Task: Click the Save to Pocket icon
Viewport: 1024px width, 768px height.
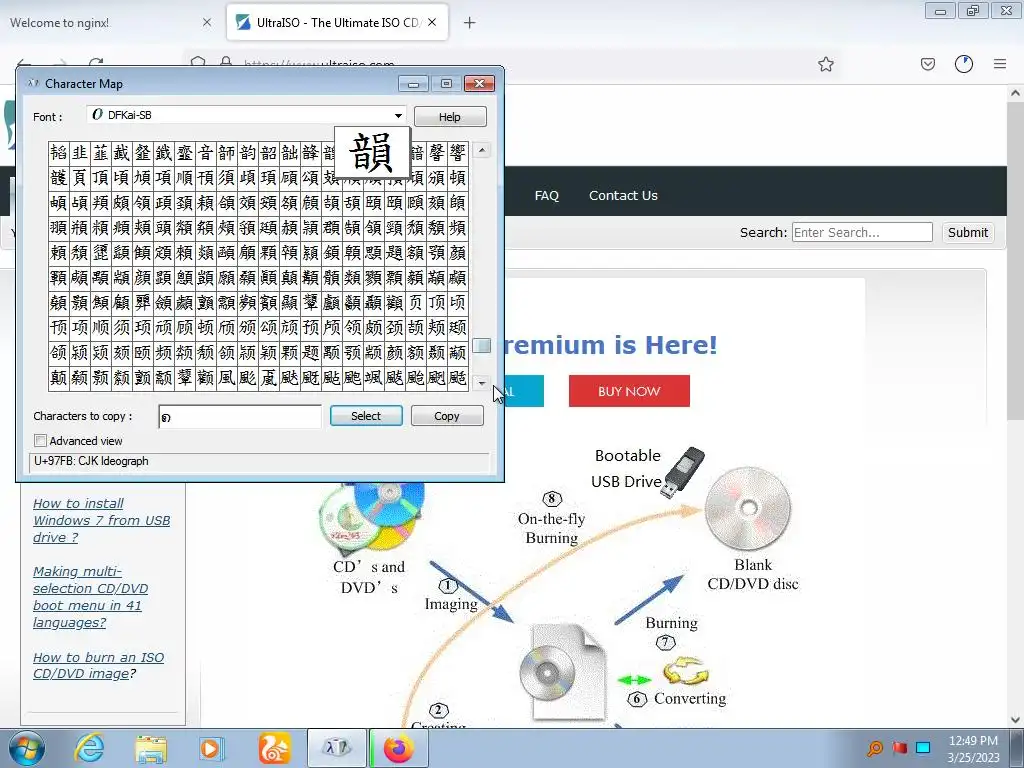Action: [x=927, y=64]
